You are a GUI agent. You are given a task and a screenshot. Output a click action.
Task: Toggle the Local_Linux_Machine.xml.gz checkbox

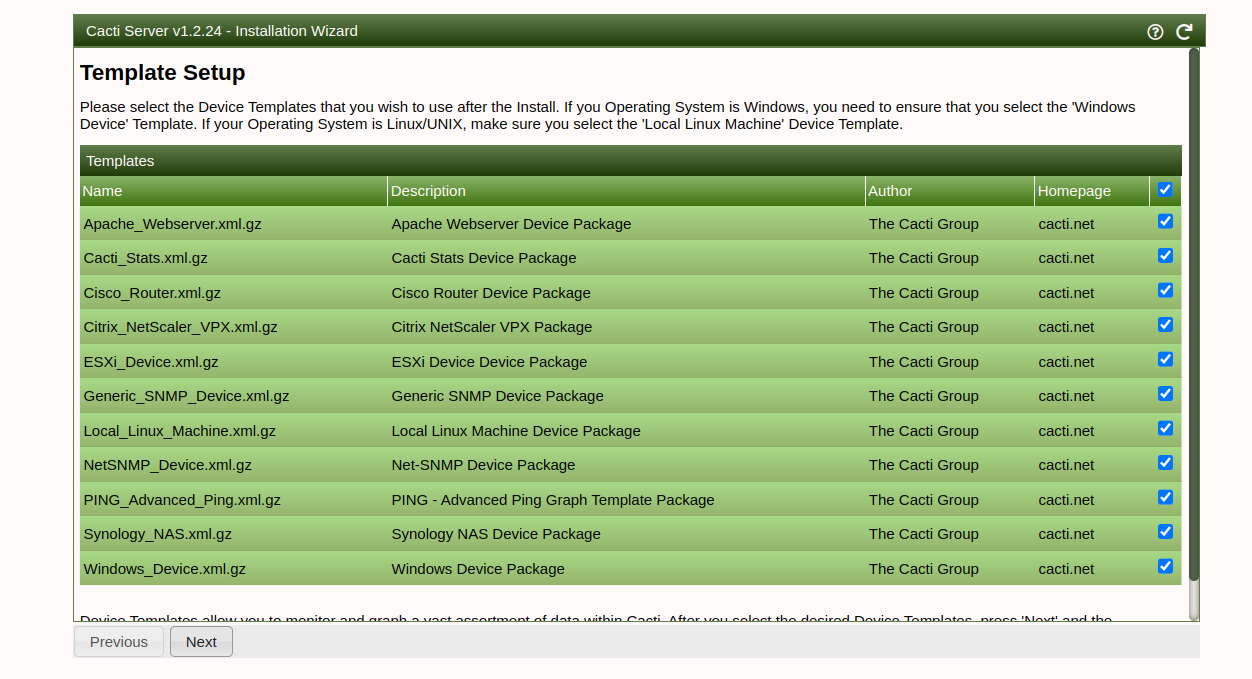tap(1165, 428)
